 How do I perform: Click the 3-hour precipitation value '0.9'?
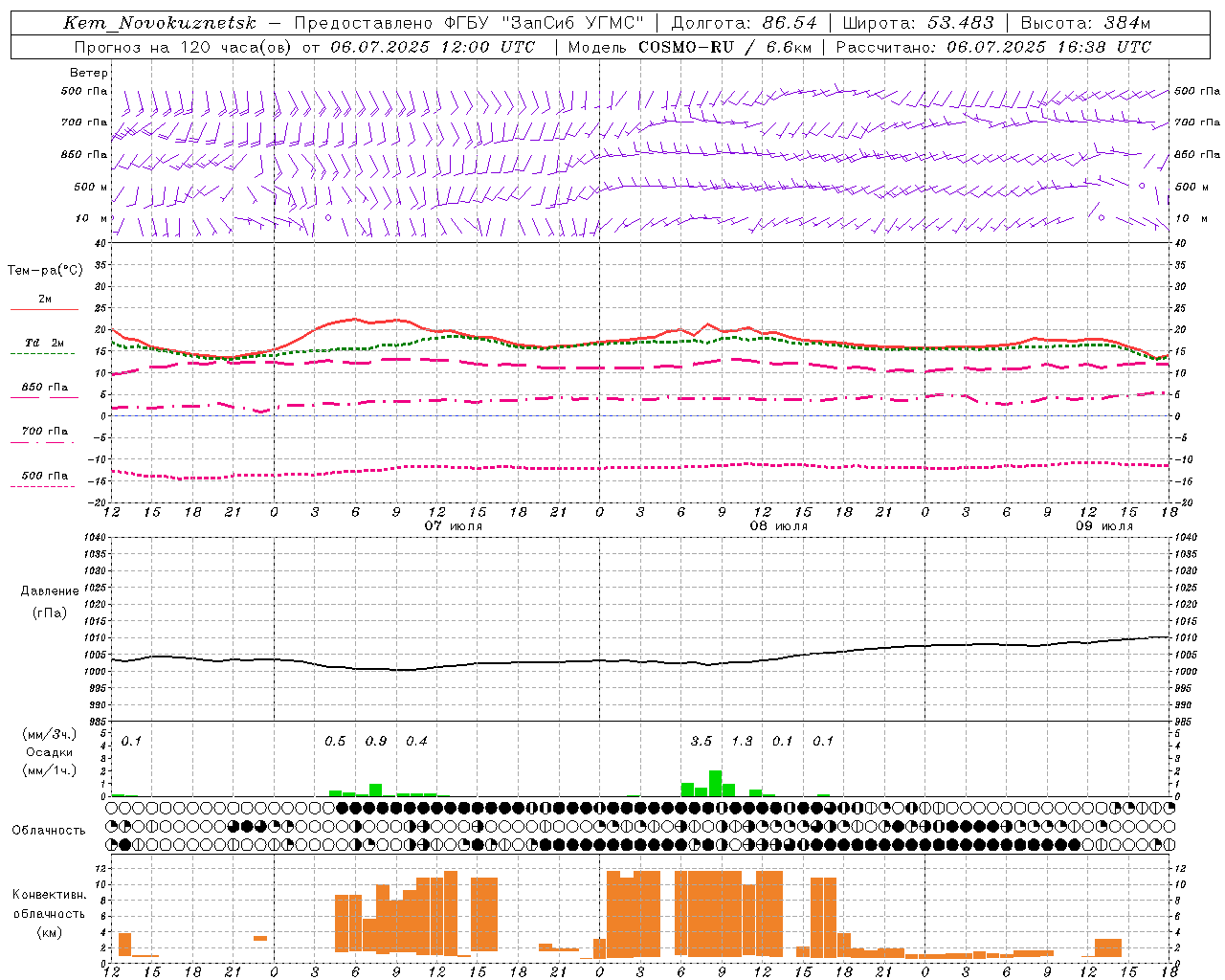pyautogui.click(x=376, y=742)
